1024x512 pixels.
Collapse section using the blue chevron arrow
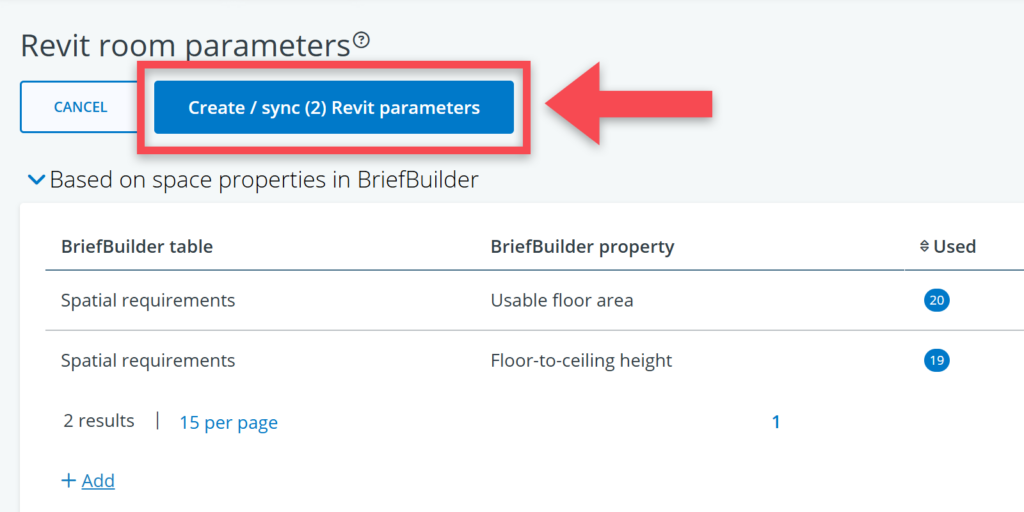36,180
